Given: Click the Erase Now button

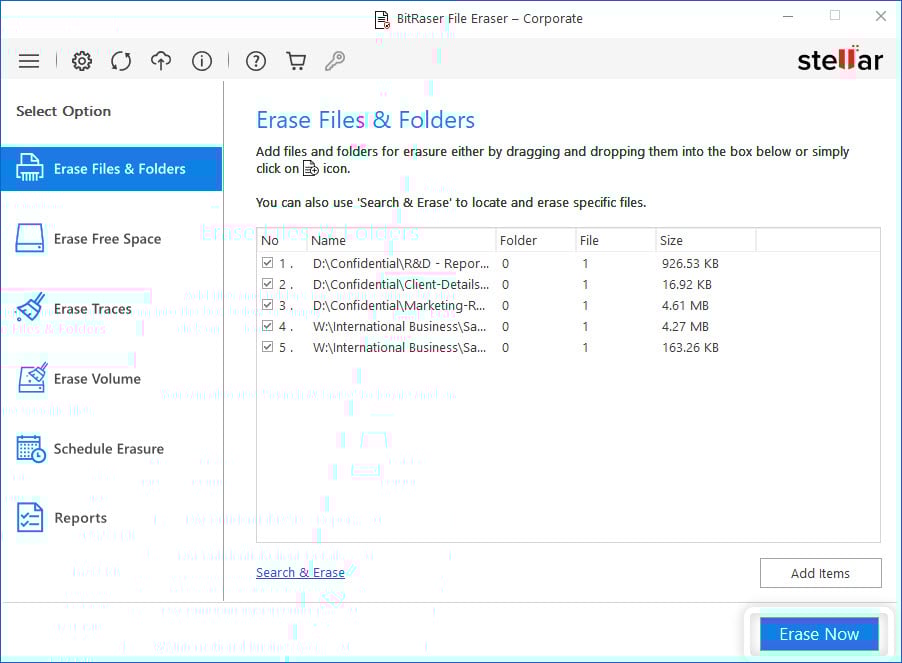Looking at the screenshot, I should pyautogui.click(x=819, y=634).
